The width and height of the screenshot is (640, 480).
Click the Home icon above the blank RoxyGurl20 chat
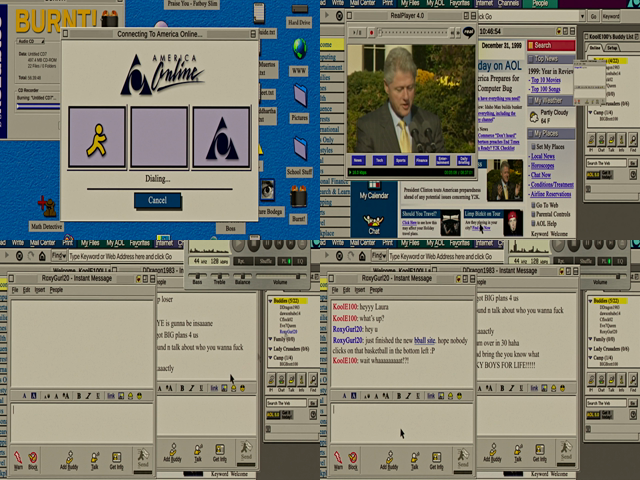[x=42, y=256]
